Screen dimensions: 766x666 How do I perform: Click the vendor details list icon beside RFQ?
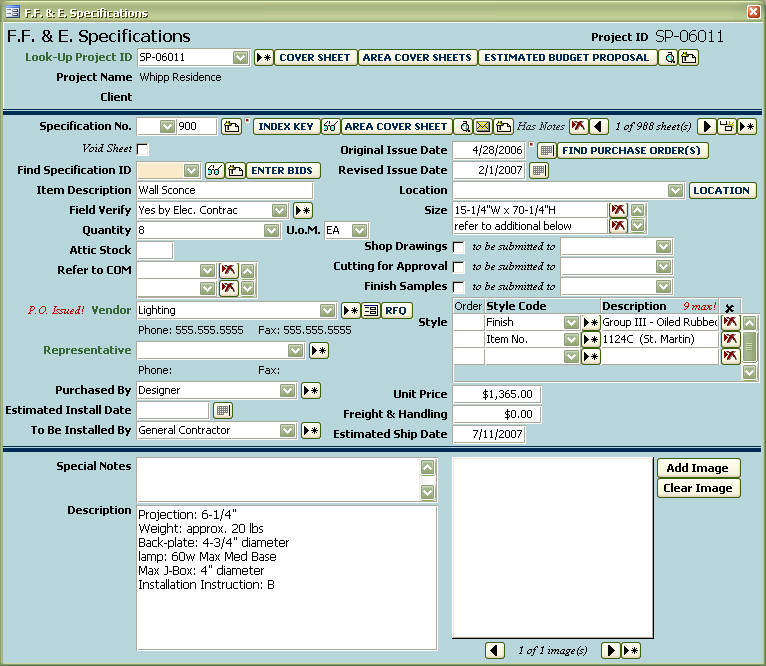pos(369,311)
